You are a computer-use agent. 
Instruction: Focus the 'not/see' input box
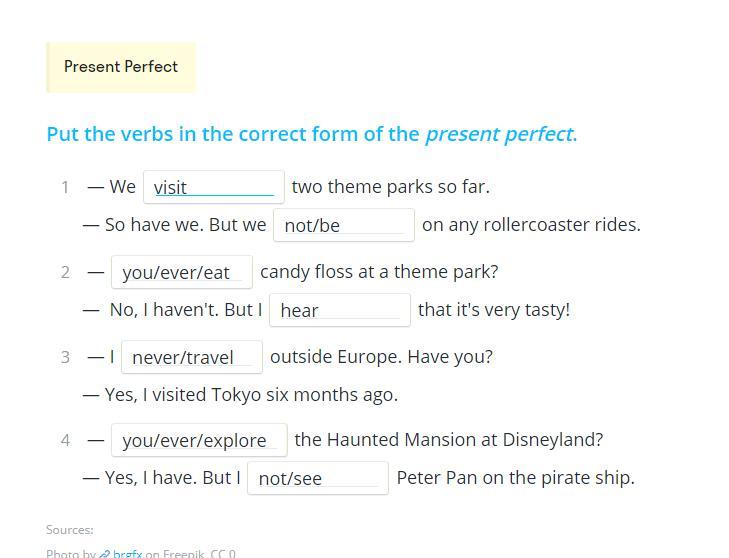317,478
